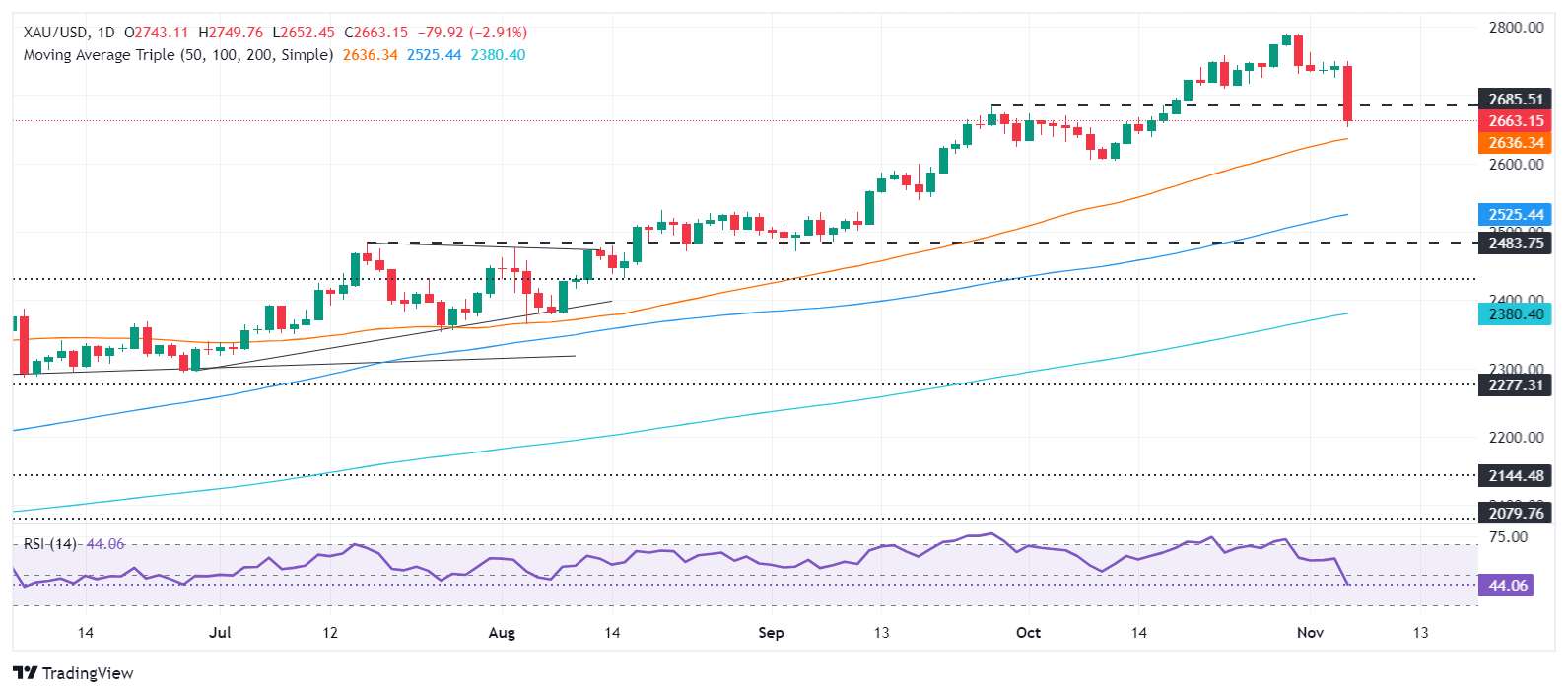Select the Oct date on time axis
Screen dimensions: 1568x696
(1028, 633)
